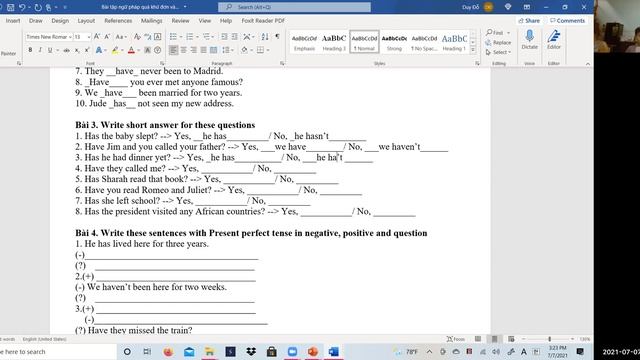The height and width of the screenshot is (360, 640).
Task: Click Undo icon in title bar
Action: pos(22,7)
